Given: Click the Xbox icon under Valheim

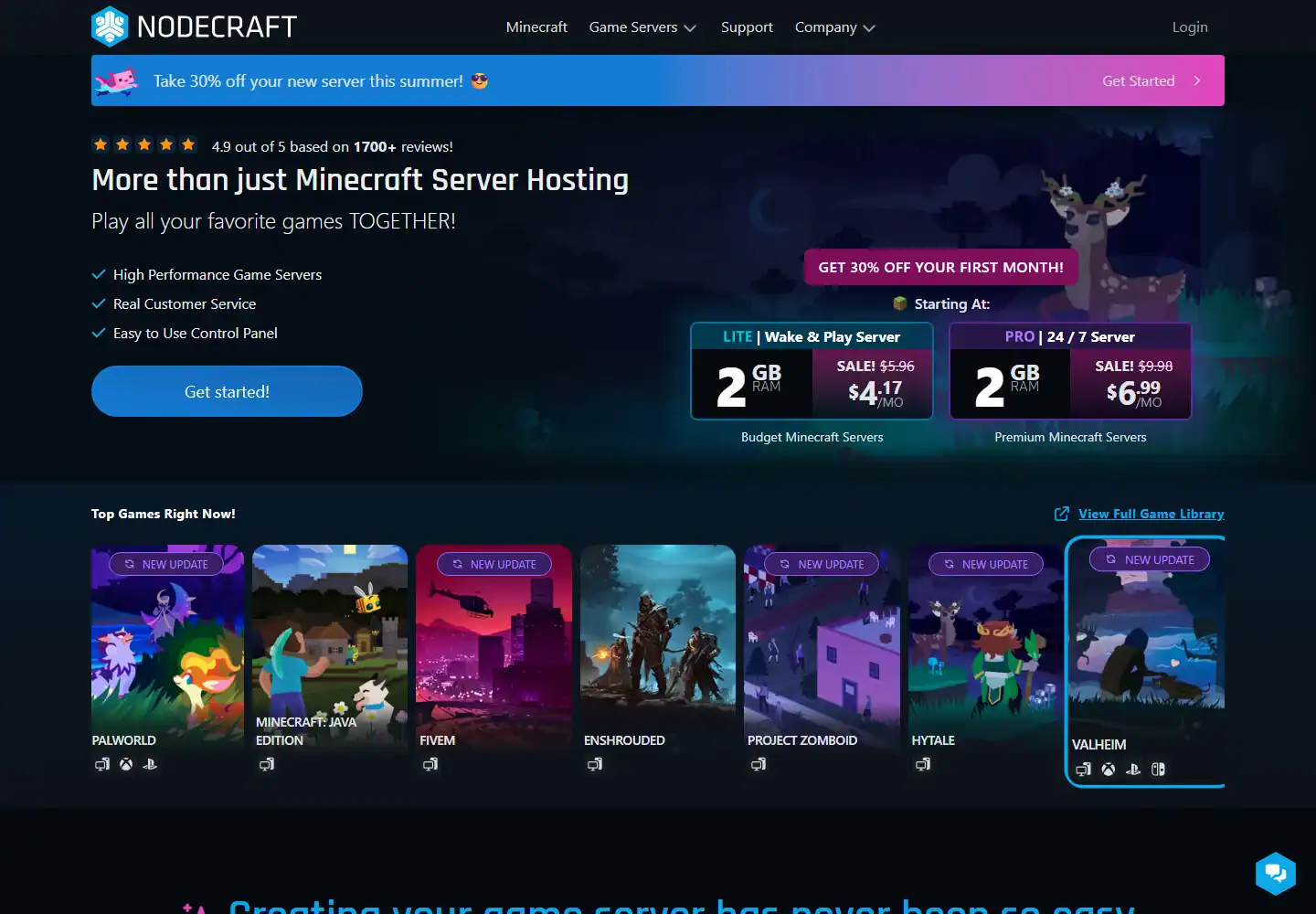Looking at the screenshot, I should coord(1109,770).
